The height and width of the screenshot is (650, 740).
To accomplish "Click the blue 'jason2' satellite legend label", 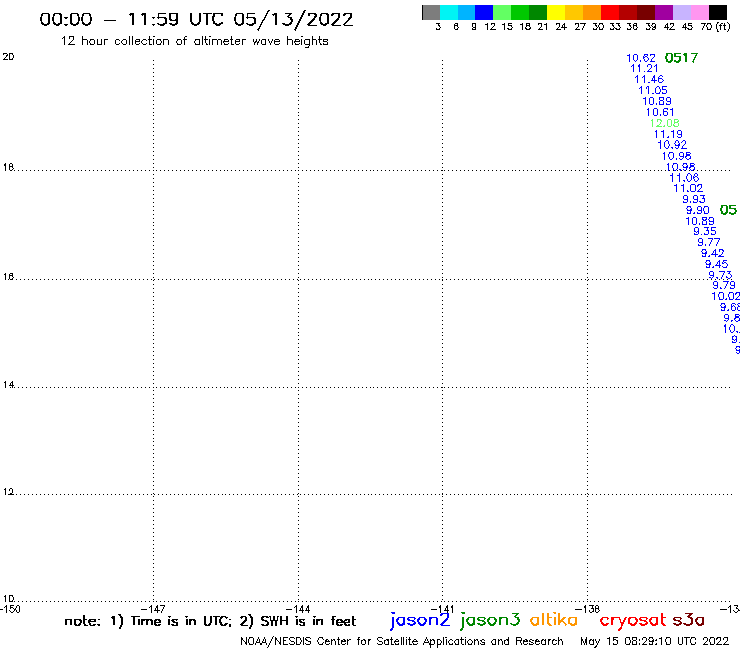I will point(420,621).
